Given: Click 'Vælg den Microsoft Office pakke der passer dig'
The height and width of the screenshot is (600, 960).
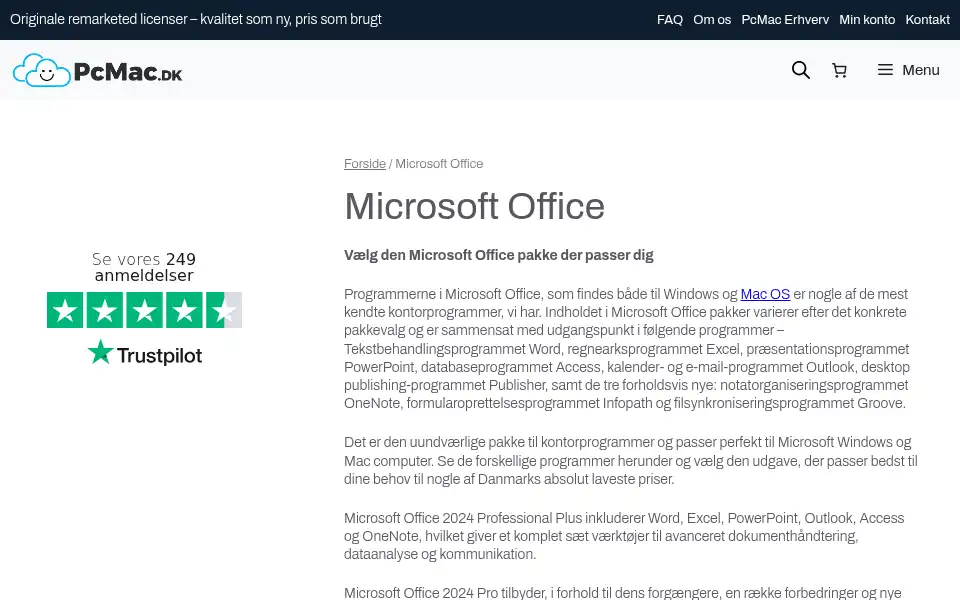Looking at the screenshot, I should [x=498, y=255].
